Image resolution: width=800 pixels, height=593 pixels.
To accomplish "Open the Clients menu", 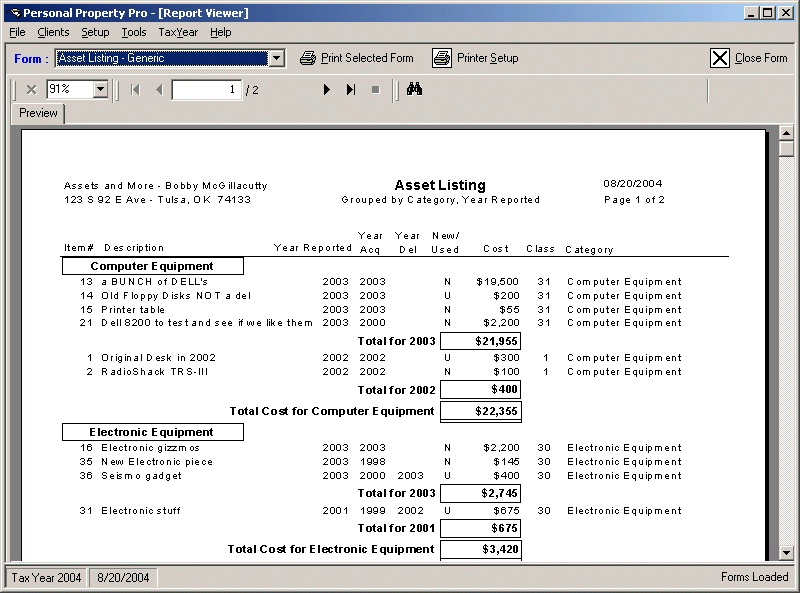I will click(53, 32).
